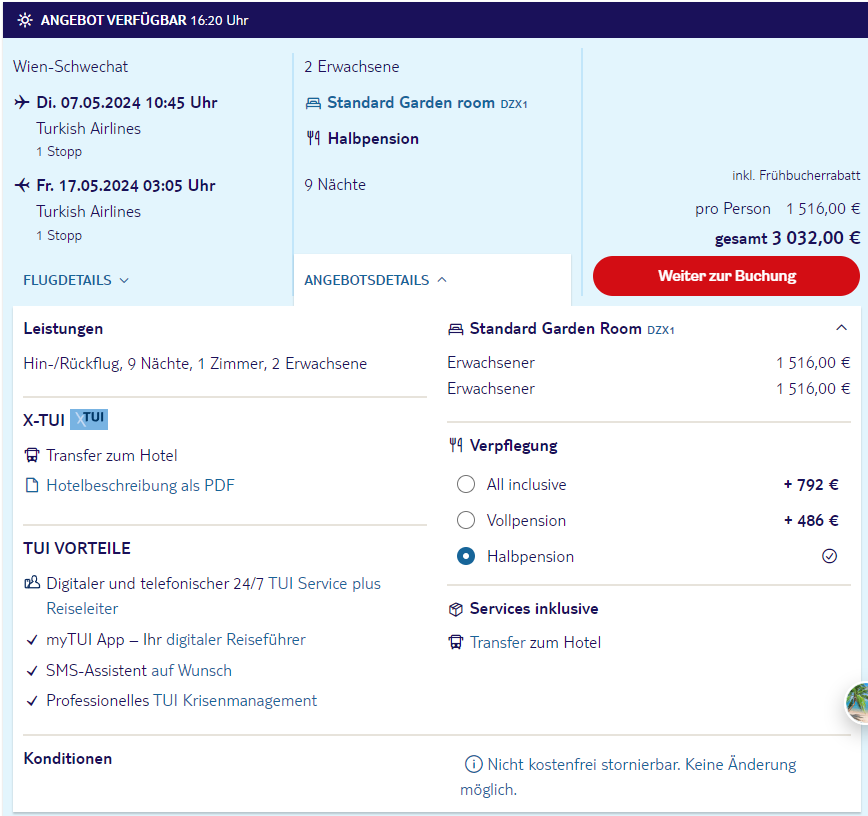Click 'Transfer zum Hotel' under X-TUI
This screenshot has height=816, width=868.
tap(112, 456)
